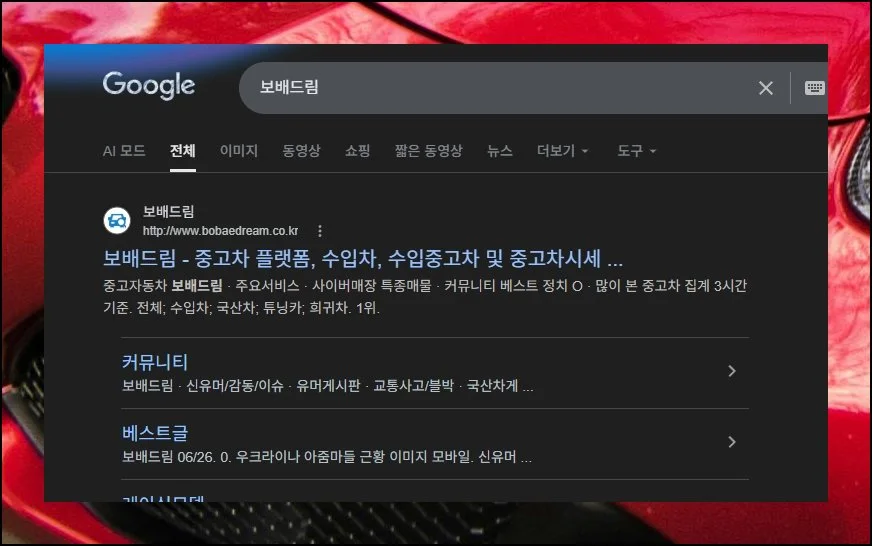Visit the 베스트글 sitelink

coord(155,433)
